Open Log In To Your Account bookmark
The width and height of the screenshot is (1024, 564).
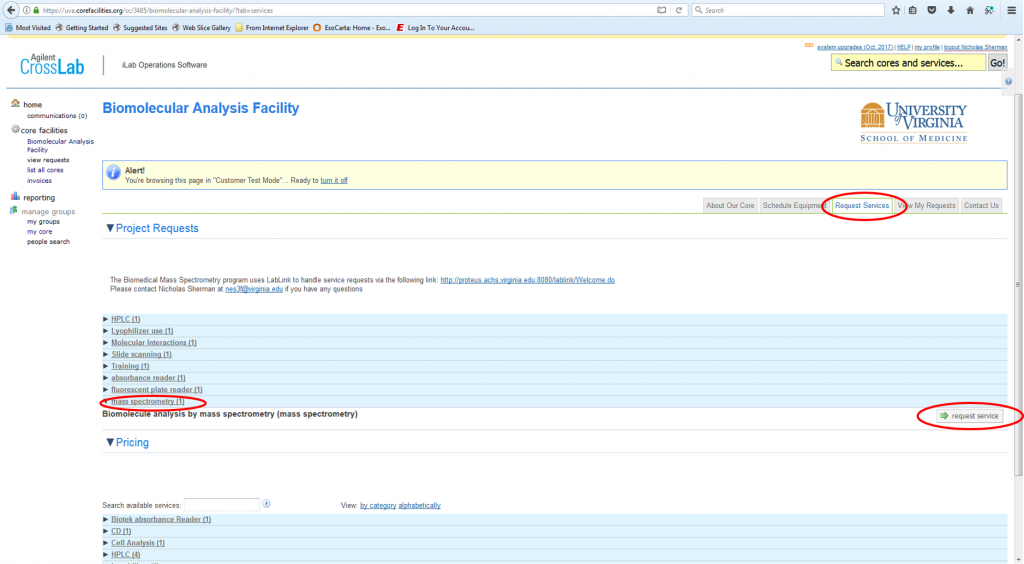click(435, 27)
